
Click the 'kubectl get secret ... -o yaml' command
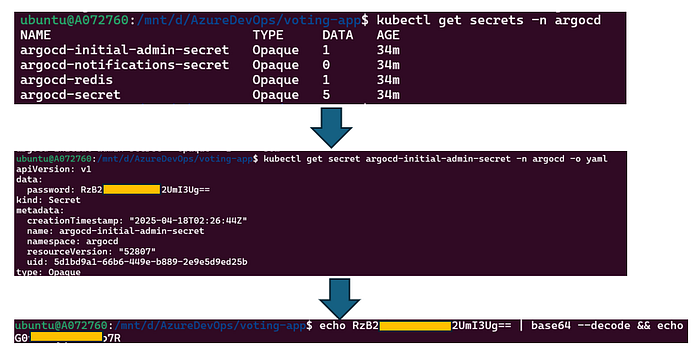[435, 159]
